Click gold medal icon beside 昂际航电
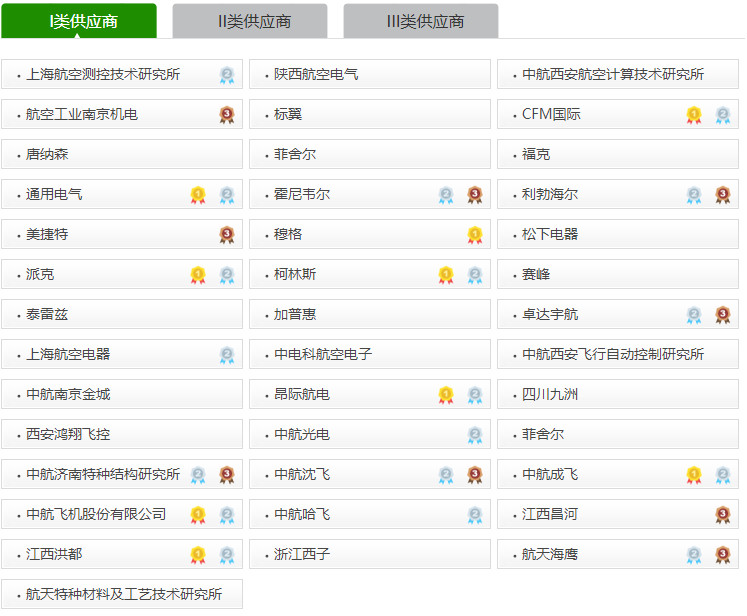Viewport: 747px width, 616px height. click(446, 395)
